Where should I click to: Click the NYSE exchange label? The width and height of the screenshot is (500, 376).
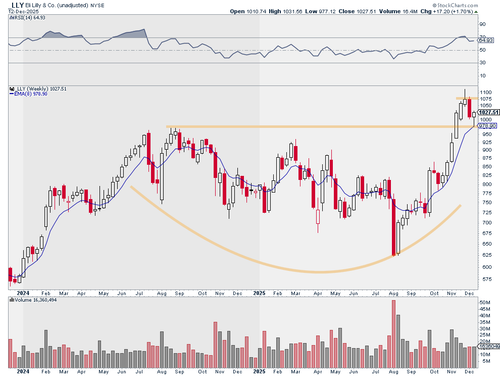click(97, 5)
